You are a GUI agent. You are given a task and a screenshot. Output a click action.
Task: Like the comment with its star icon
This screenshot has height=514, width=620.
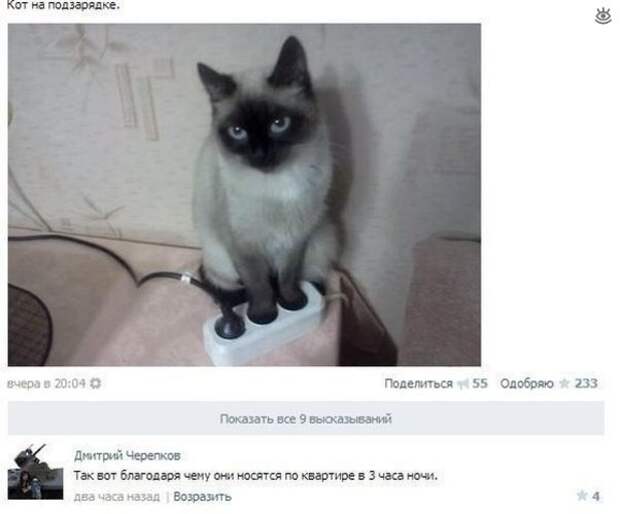[x=582, y=495]
